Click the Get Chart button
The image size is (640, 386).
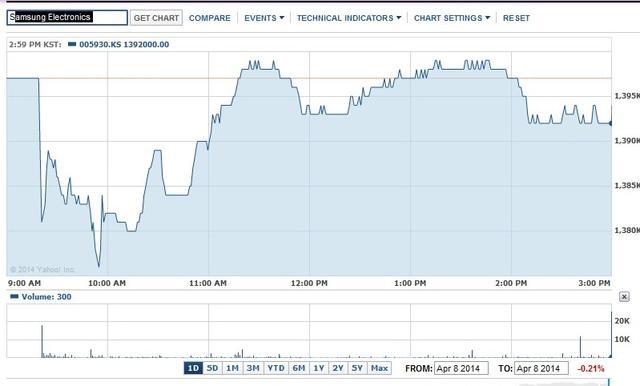(x=156, y=18)
